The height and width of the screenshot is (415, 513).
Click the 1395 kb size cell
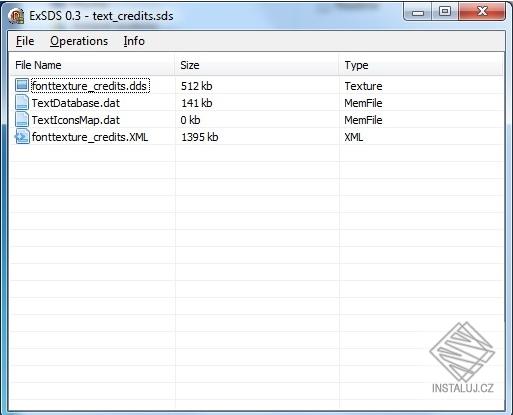(x=200, y=137)
